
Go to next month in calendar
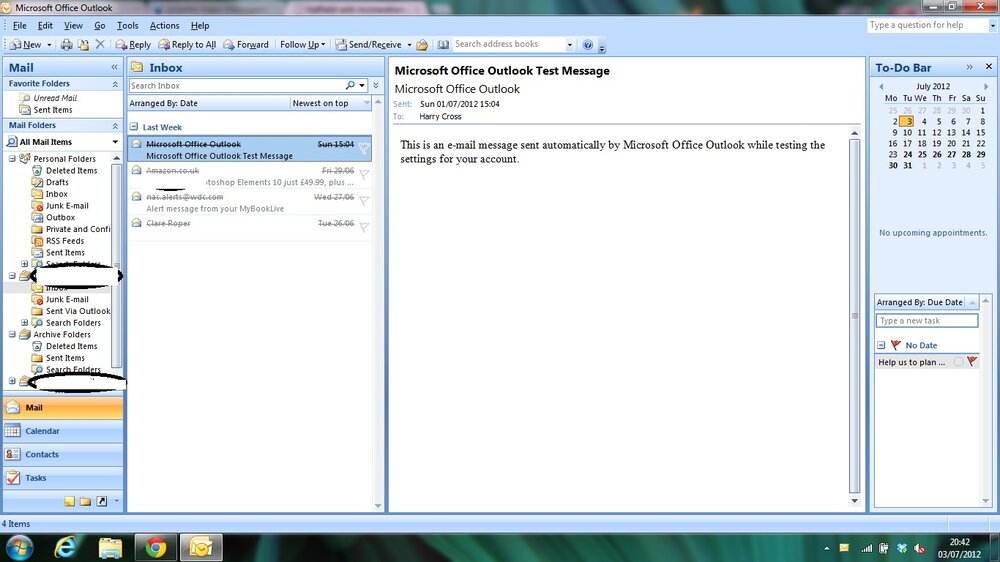[986, 86]
